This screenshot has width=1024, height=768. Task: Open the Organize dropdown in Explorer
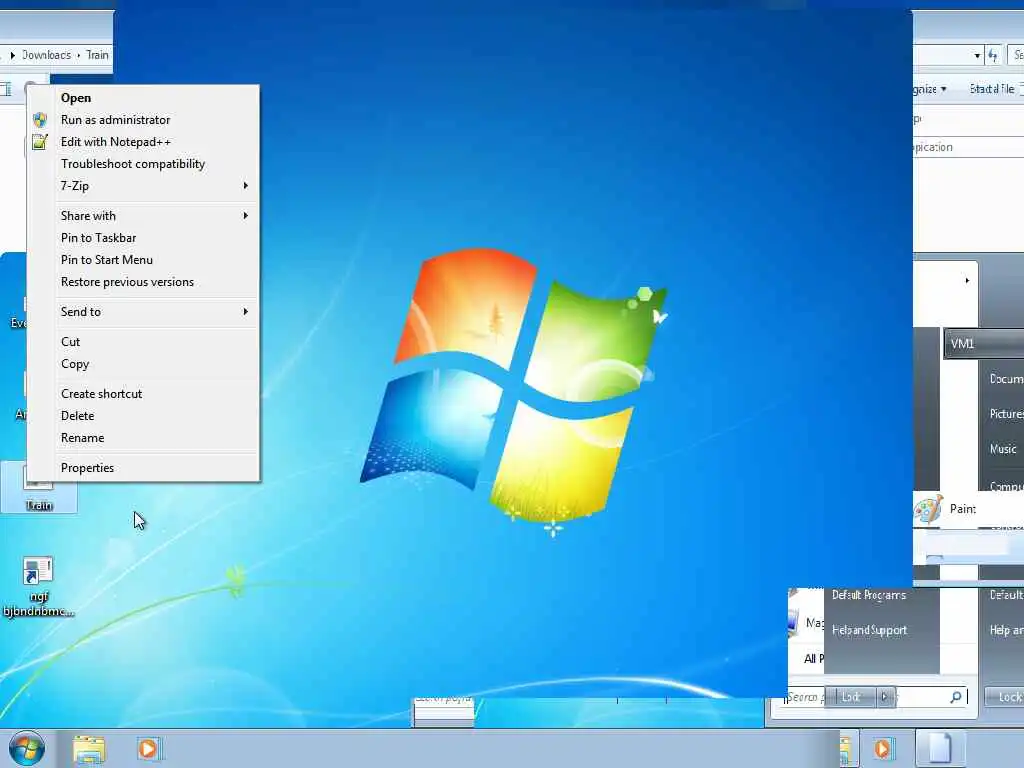[929, 89]
